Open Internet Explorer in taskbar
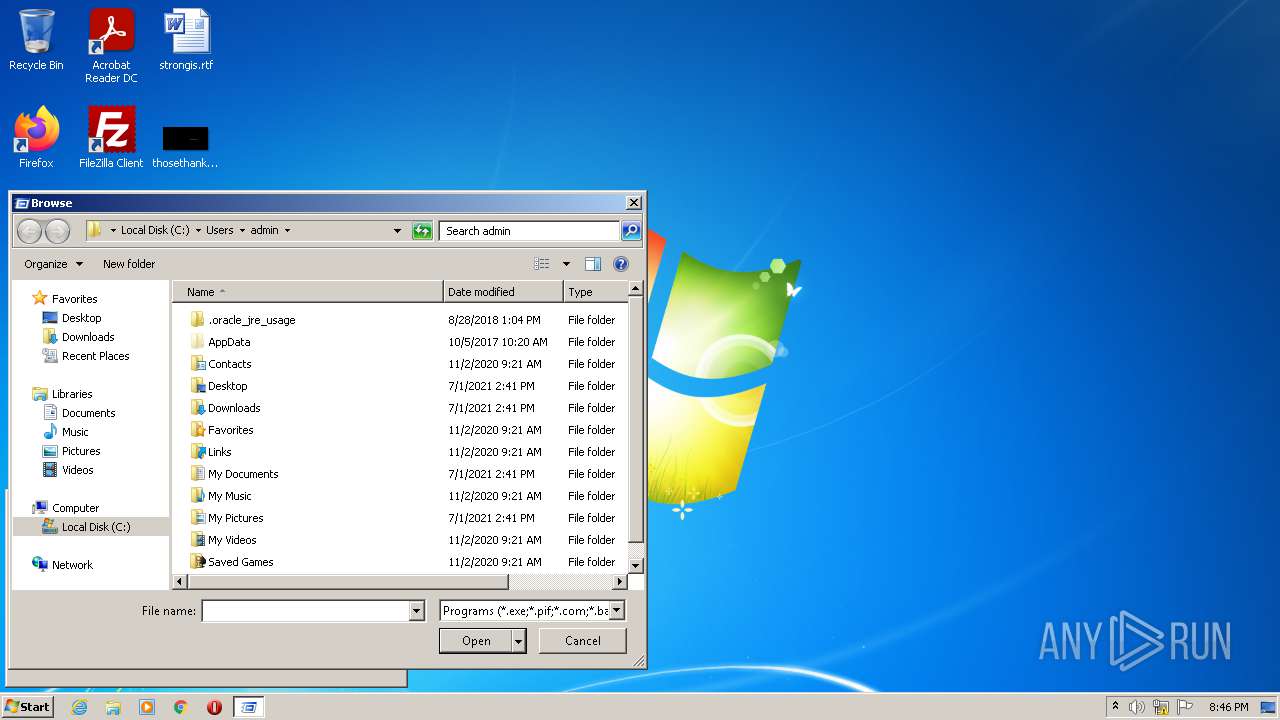Viewport: 1280px width, 720px height. click(79, 707)
